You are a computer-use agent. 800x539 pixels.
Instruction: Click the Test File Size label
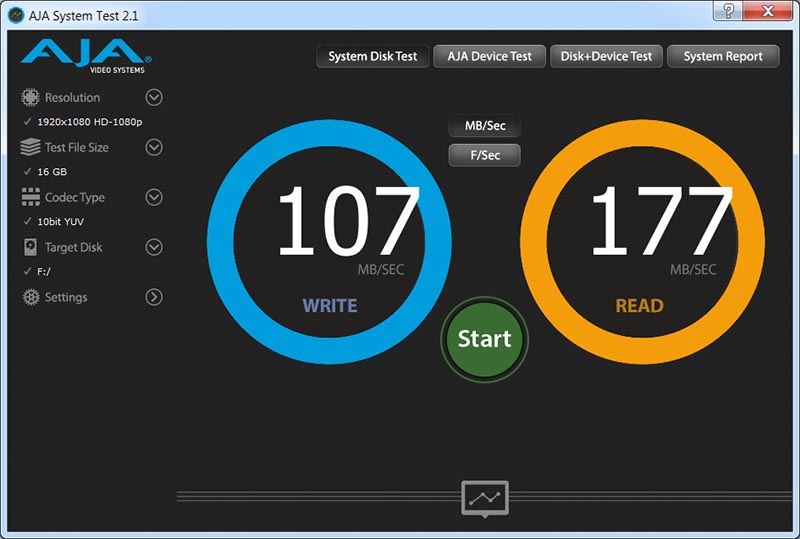77,148
